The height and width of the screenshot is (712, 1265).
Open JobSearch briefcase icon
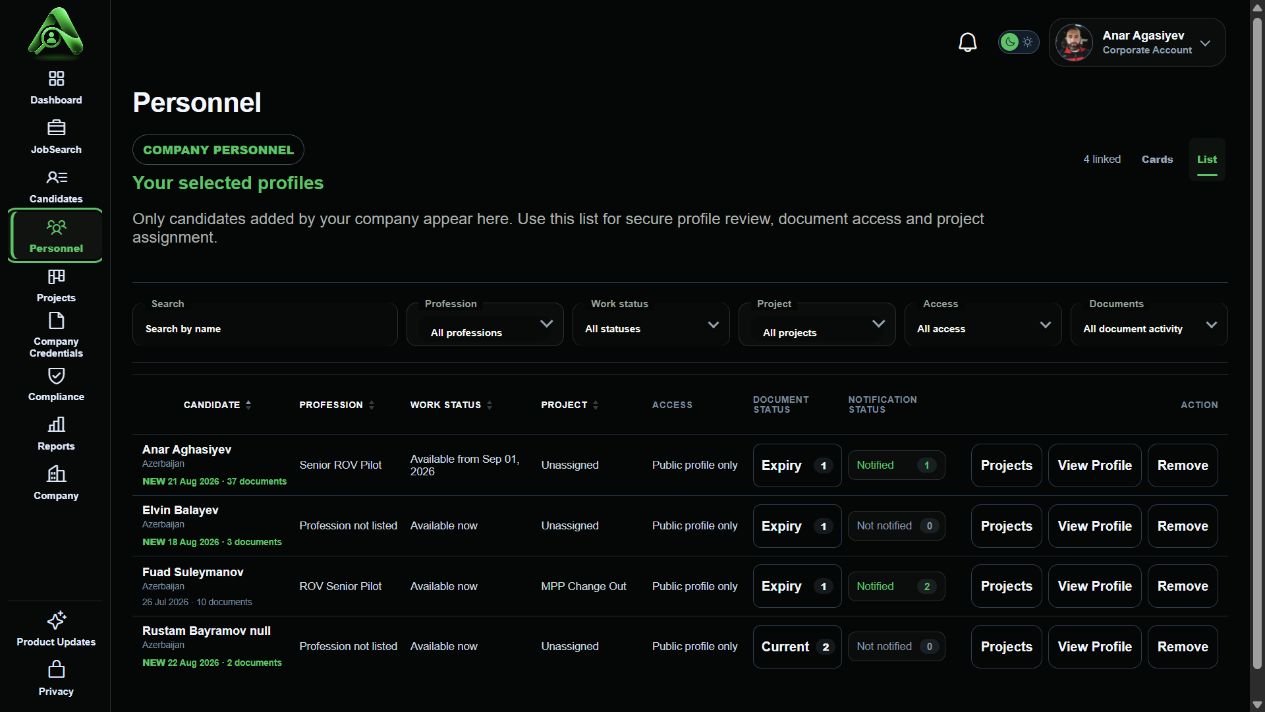pyautogui.click(x=56, y=127)
